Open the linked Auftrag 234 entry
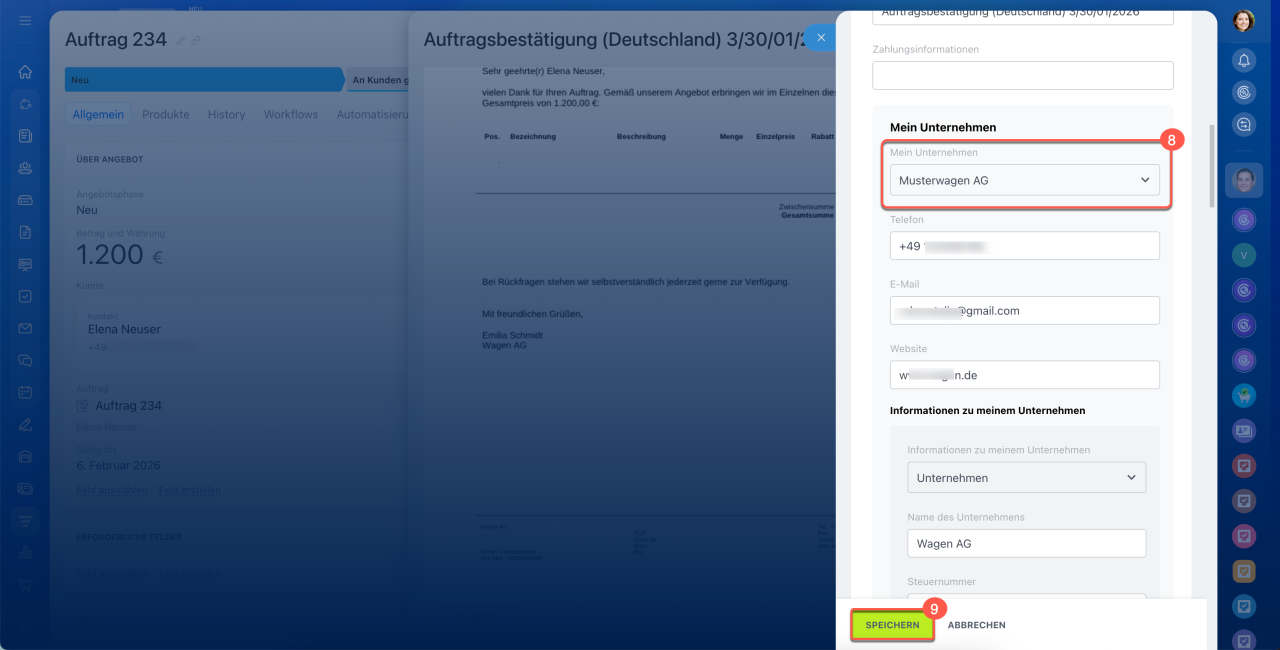Viewport: 1280px width, 650px height. point(128,405)
